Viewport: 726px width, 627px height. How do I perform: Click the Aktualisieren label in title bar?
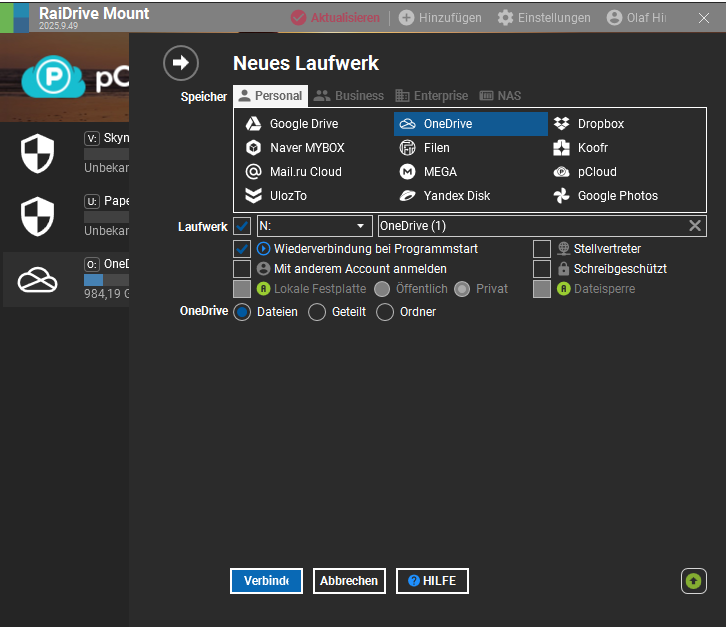coord(345,18)
